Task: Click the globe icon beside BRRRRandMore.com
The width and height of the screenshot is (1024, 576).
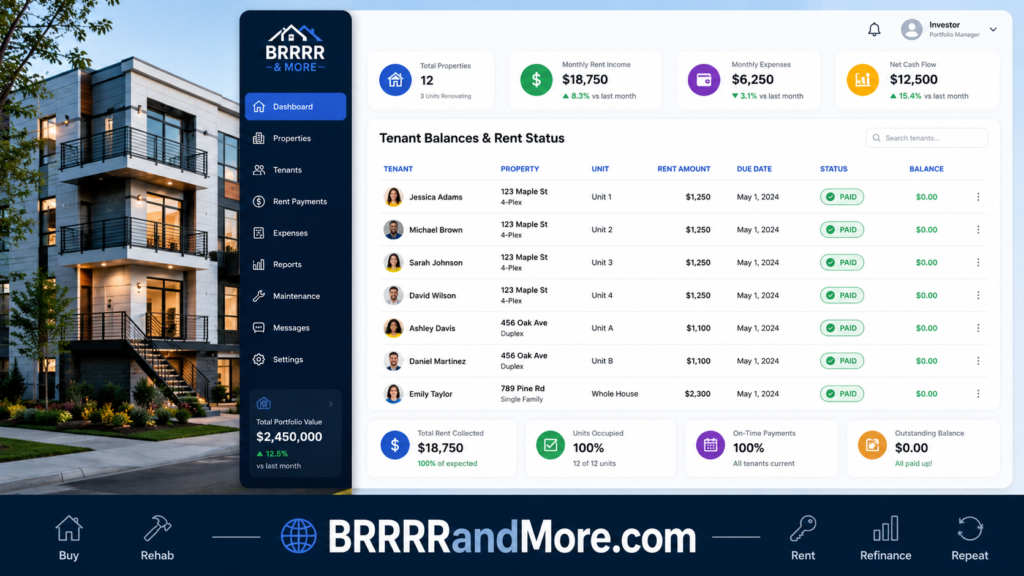Action: [298, 537]
